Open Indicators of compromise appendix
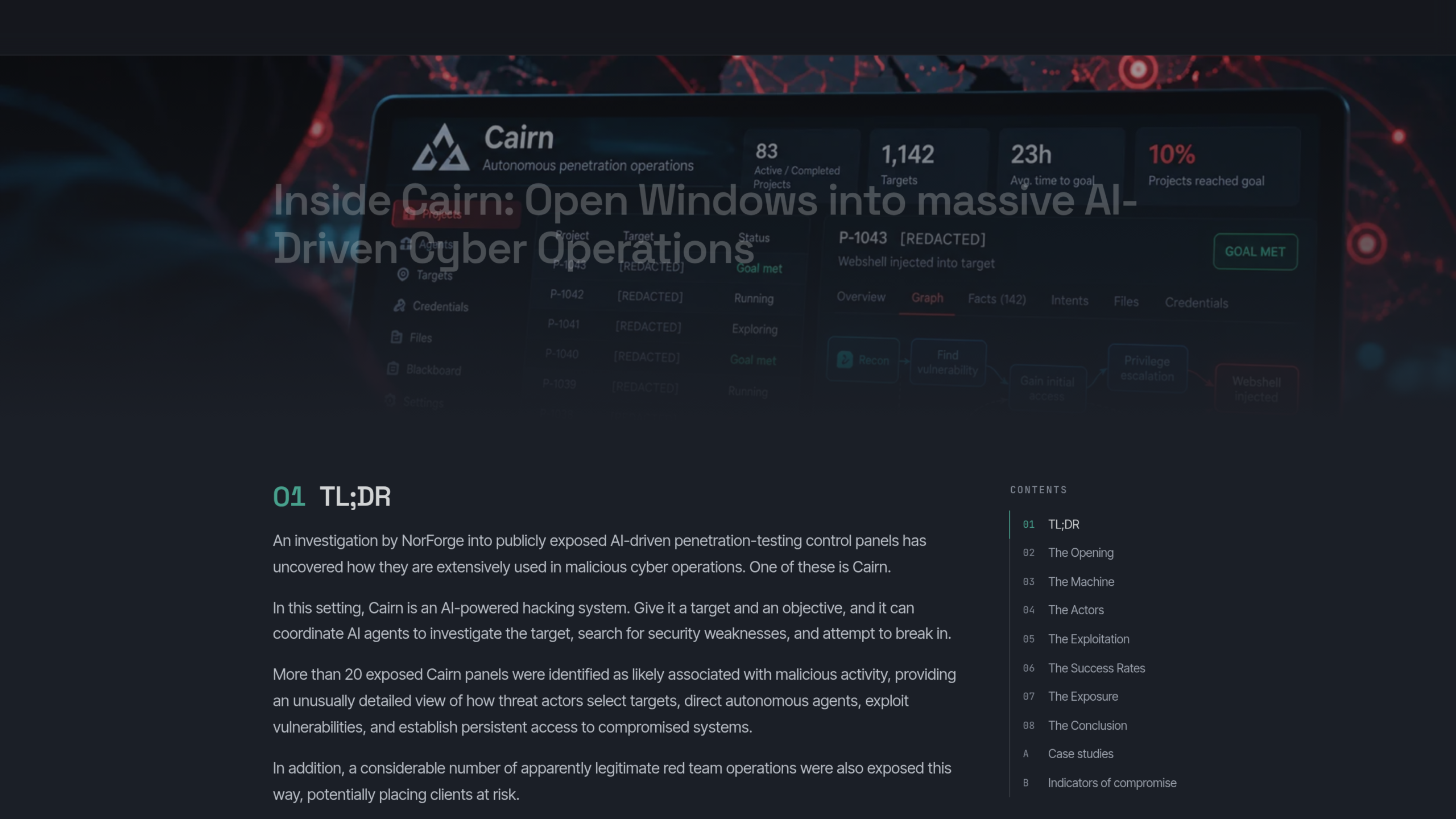1456x819 pixels. (1099, 783)
